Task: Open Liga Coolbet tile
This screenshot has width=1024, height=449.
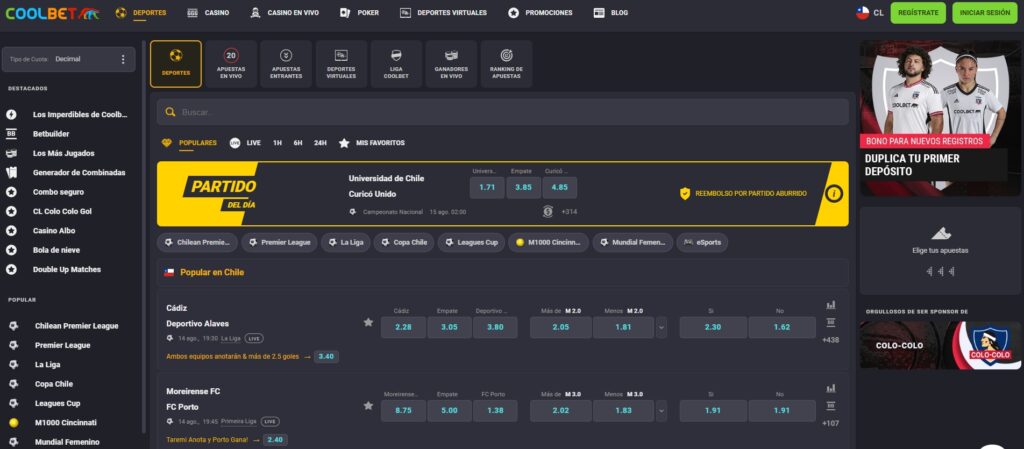Action: pyautogui.click(x=396, y=64)
